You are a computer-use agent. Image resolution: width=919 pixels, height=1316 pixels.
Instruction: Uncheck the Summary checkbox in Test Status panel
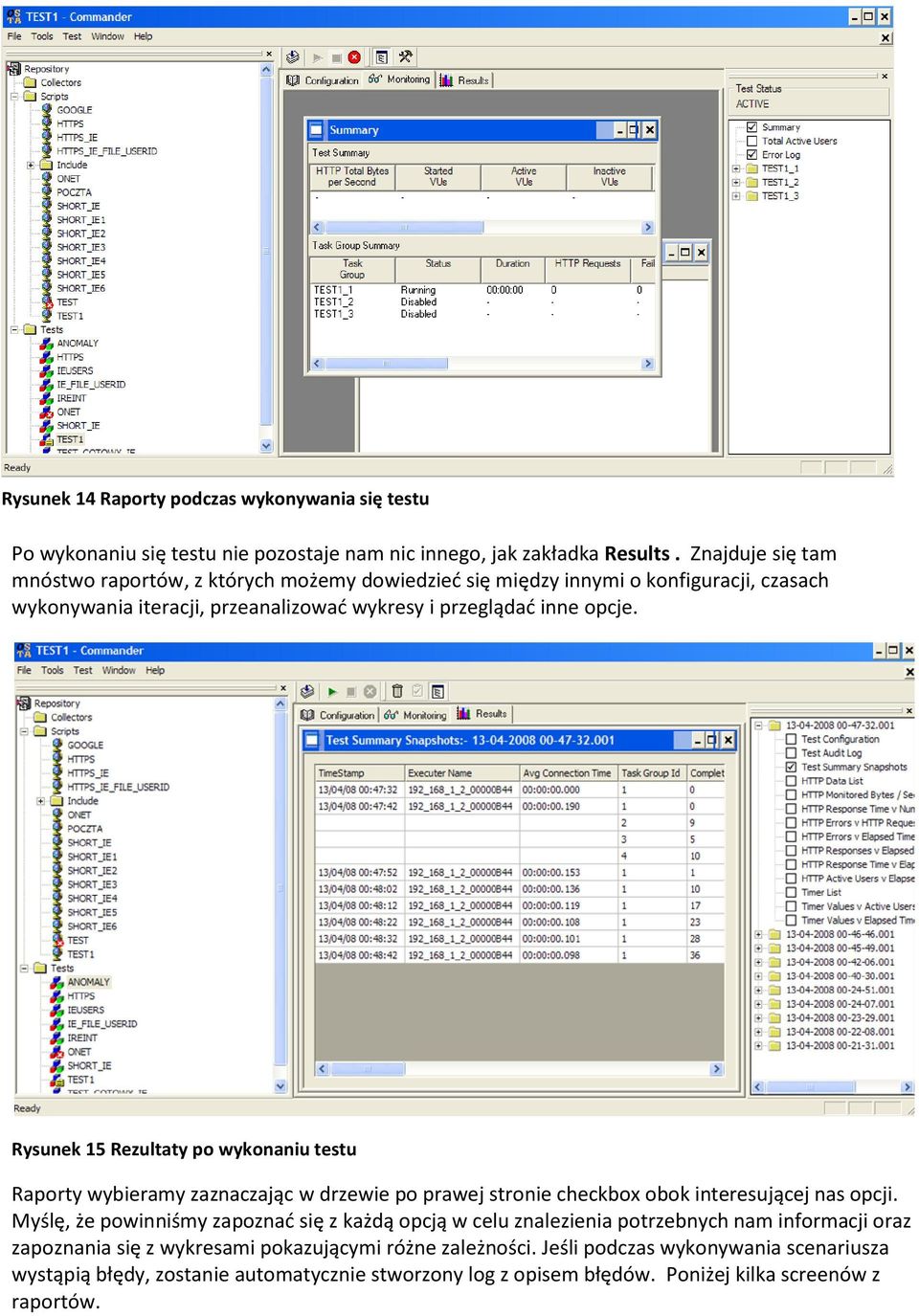point(752,127)
